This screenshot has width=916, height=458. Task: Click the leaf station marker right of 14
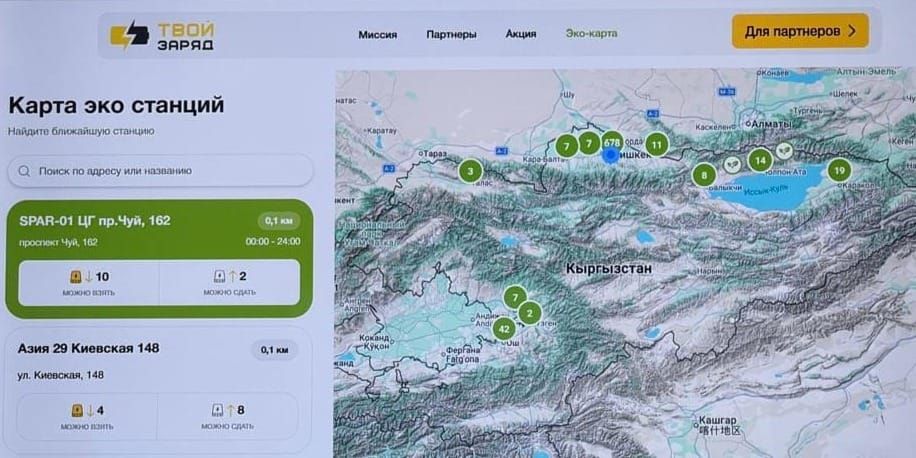(x=785, y=151)
